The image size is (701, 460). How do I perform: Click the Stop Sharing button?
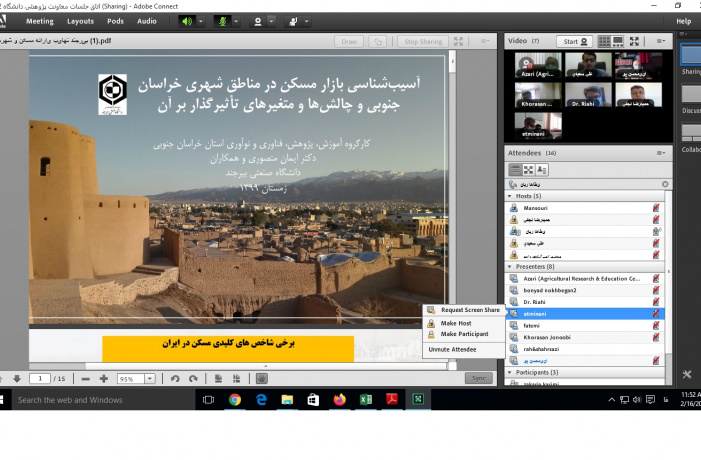pos(423,42)
